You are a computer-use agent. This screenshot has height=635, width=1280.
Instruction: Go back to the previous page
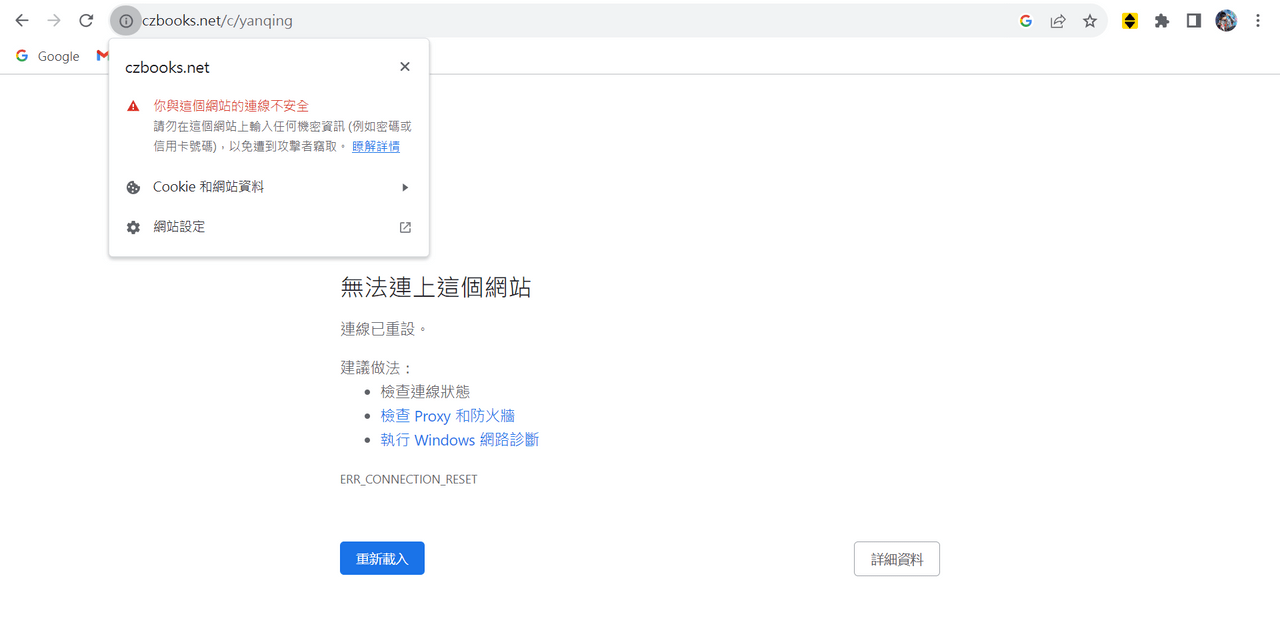tap(22, 20)
